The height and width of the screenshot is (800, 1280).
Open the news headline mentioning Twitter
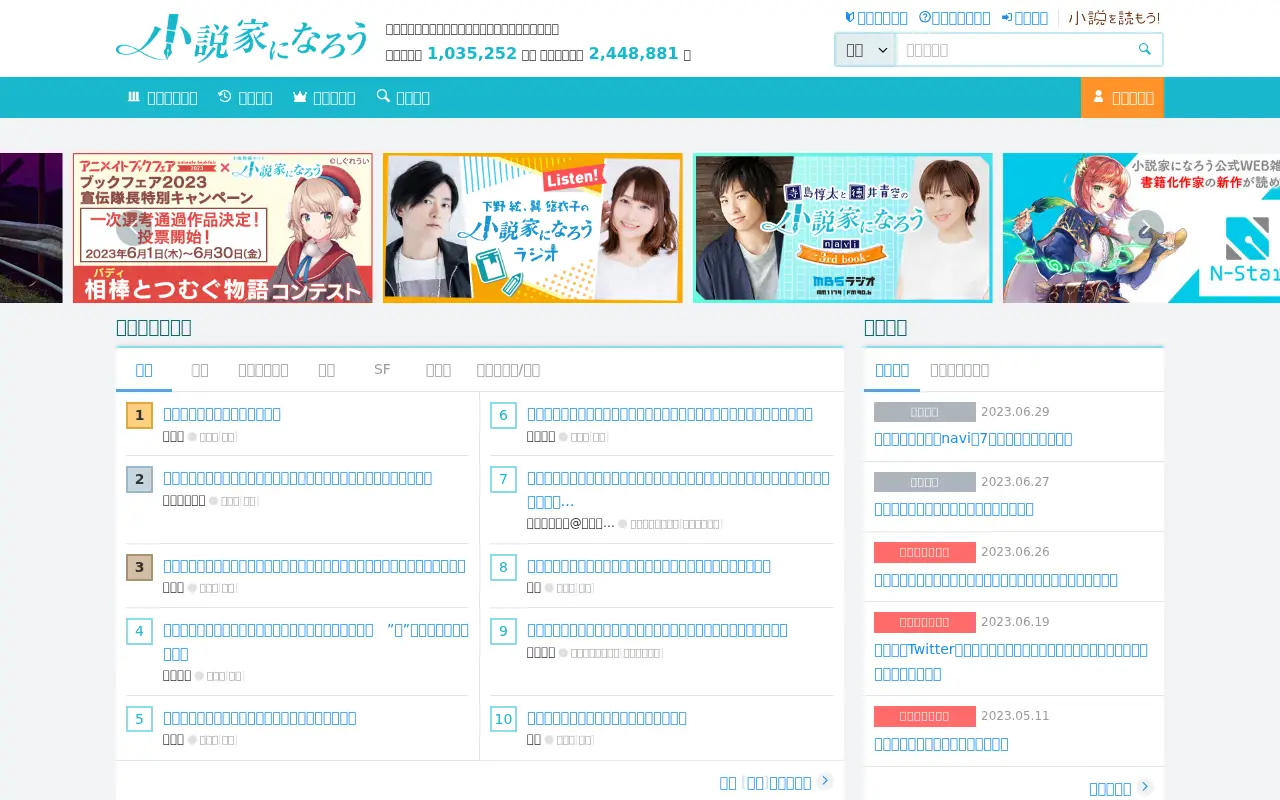click(x=1011, y=661)
